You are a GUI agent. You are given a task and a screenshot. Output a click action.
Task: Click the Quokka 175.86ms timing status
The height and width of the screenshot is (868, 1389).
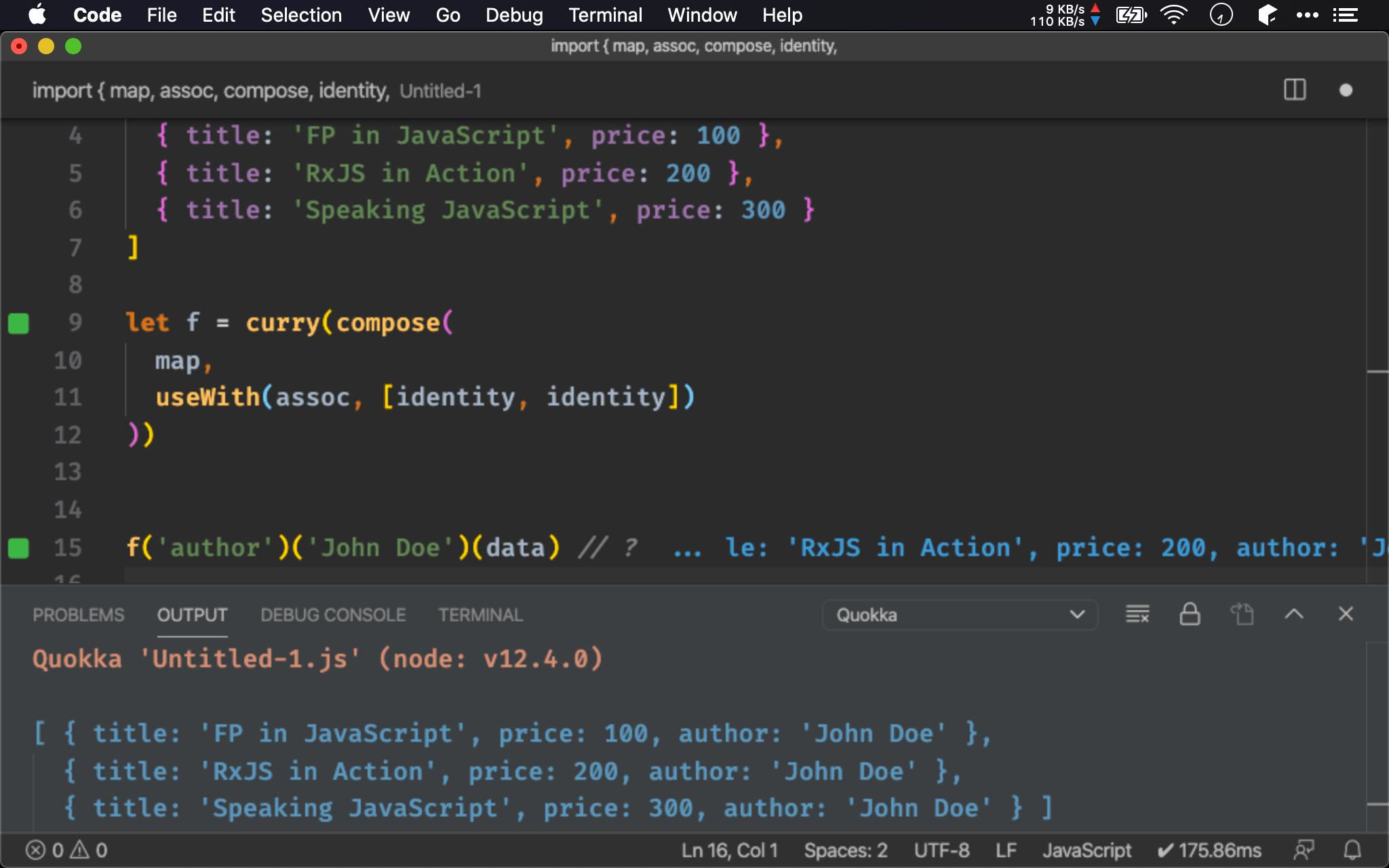[x=1209, y=850]
